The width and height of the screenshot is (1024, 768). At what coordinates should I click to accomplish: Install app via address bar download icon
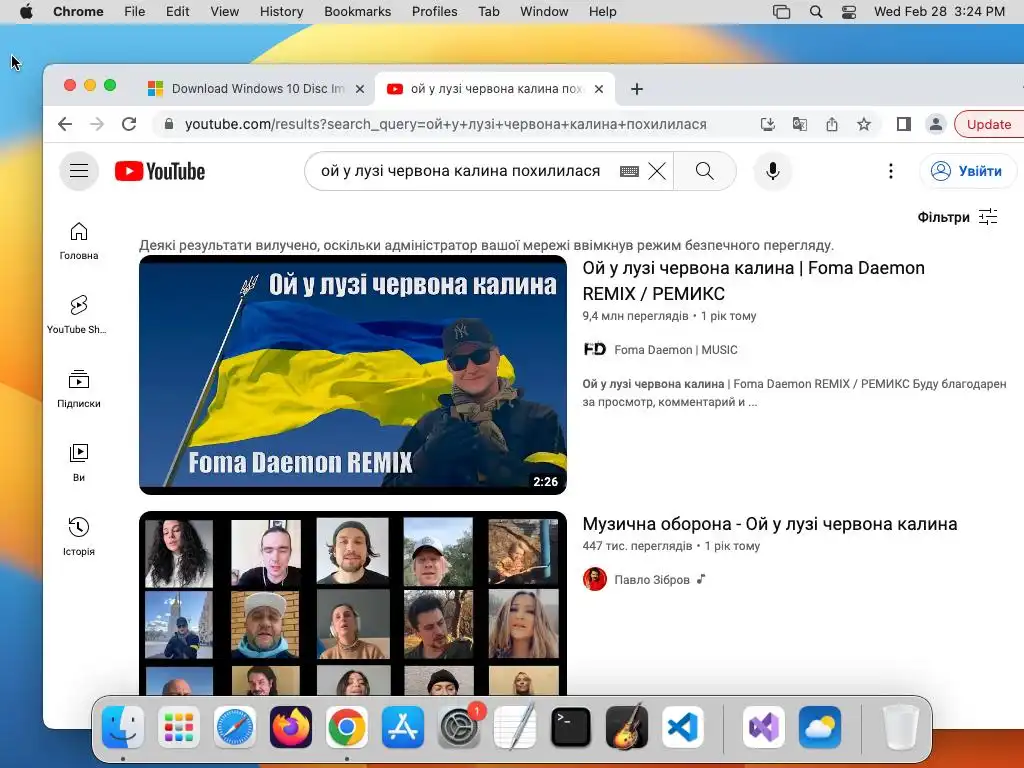point(768,124)
